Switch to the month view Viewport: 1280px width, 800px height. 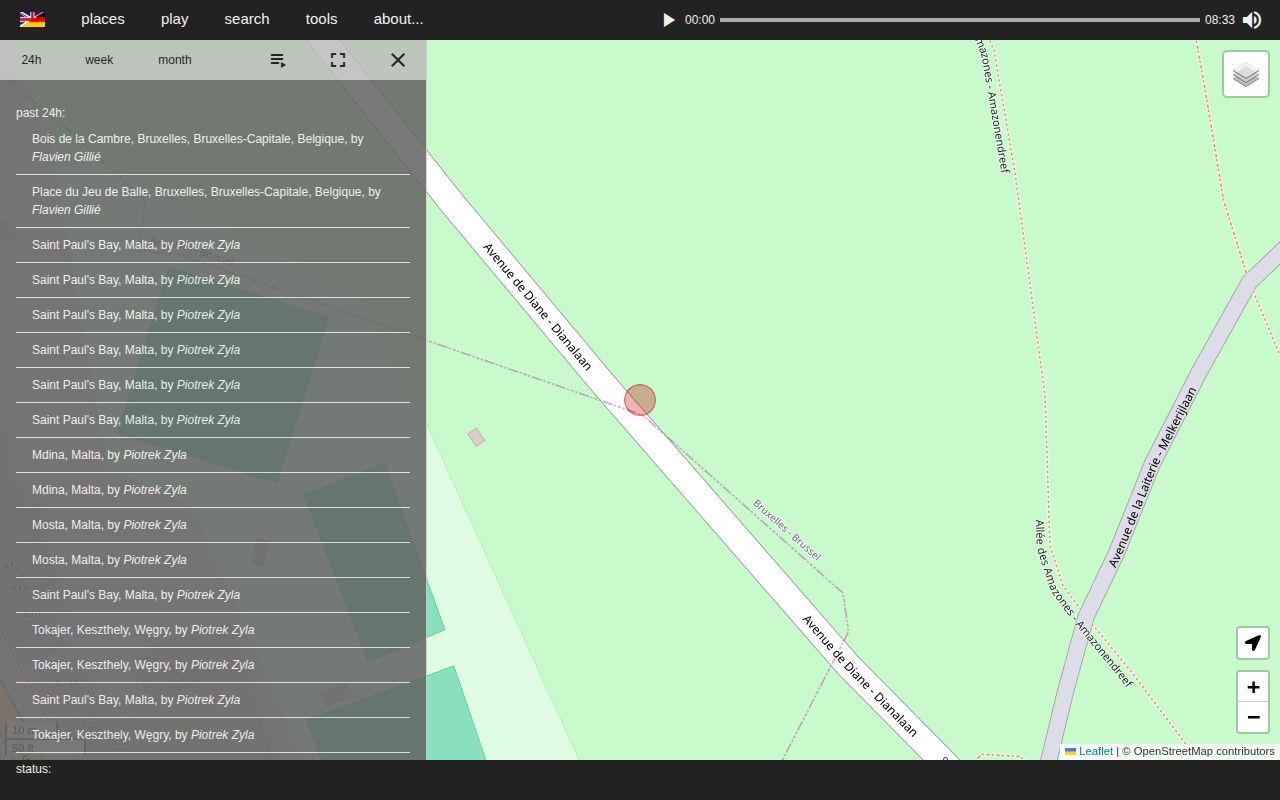click(x=174, y=60)
